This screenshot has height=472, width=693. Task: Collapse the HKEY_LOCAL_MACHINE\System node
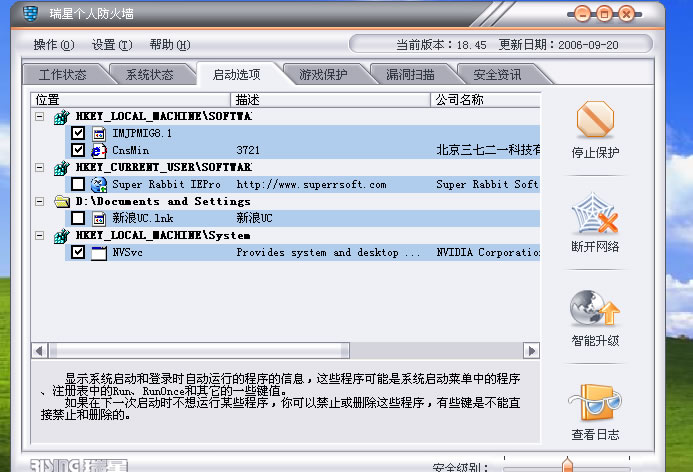tap(39, 236)
